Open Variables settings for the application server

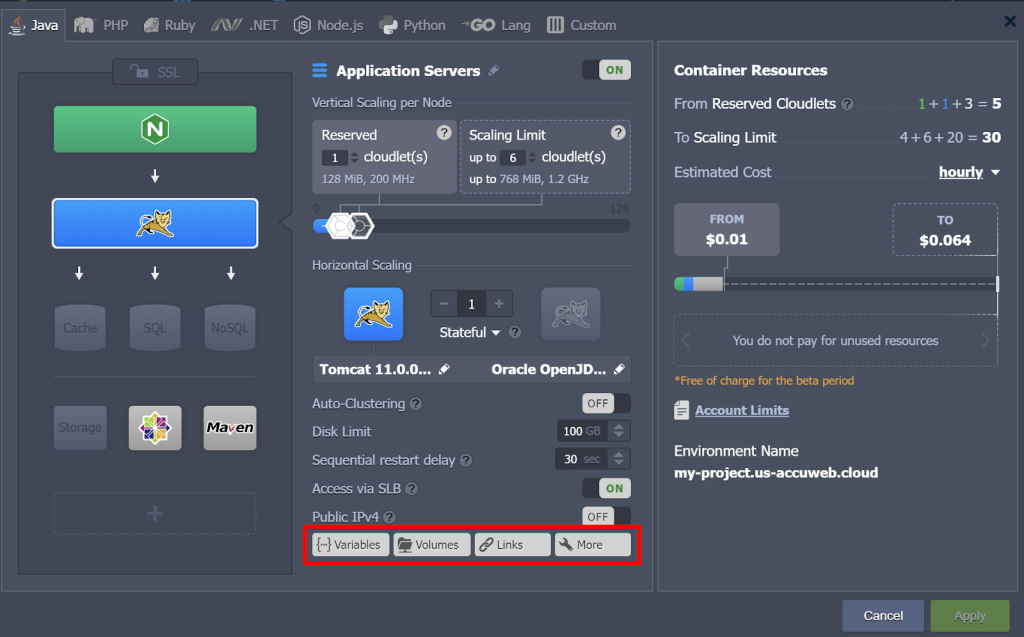(349, 544)
